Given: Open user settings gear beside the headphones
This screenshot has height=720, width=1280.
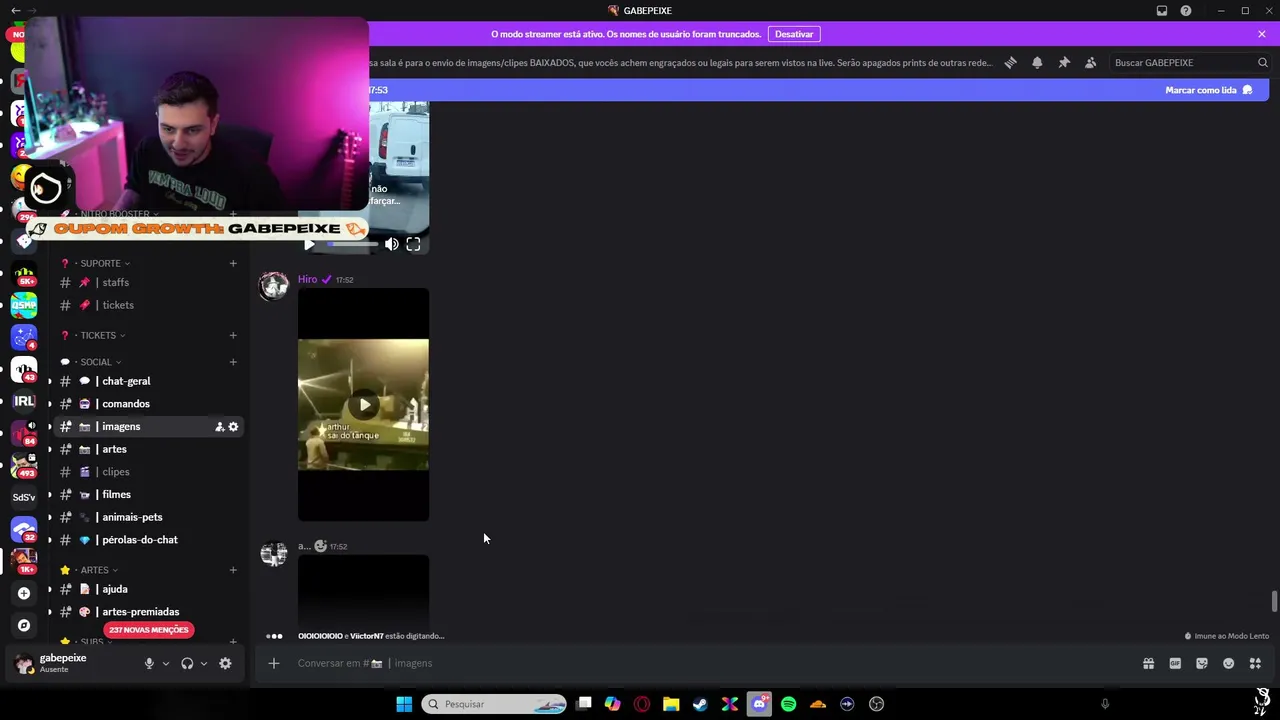Looking at the screenshot, I should [225, 663].
